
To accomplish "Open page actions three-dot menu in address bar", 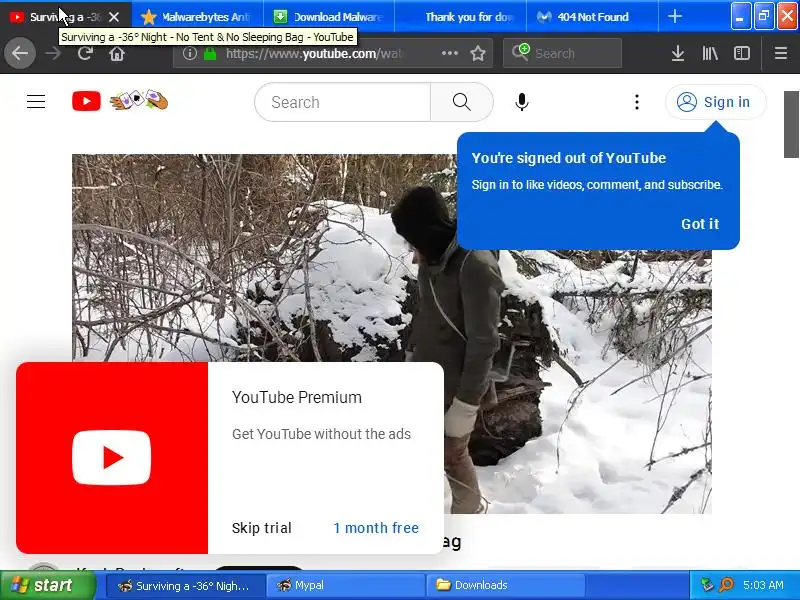I will [x=449, y=53].
